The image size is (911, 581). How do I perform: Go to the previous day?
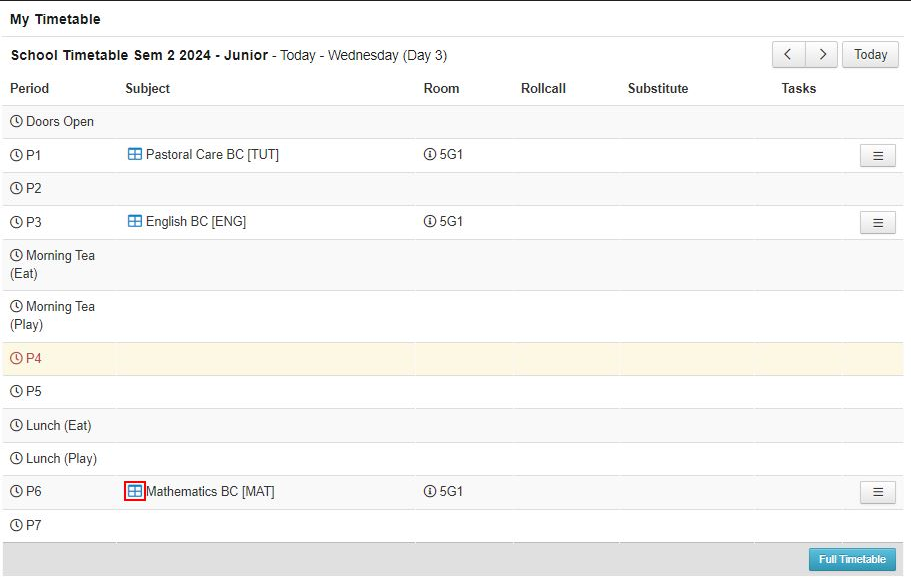coord(788,55)
